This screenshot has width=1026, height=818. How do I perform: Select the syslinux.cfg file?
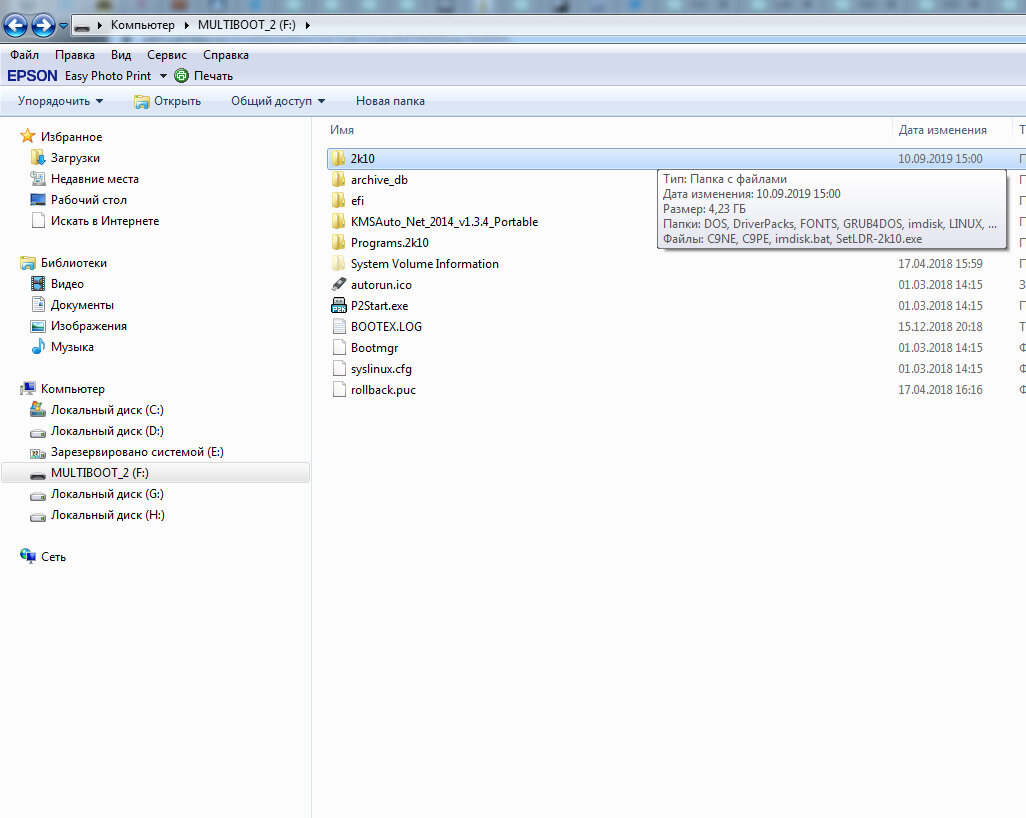381,368
